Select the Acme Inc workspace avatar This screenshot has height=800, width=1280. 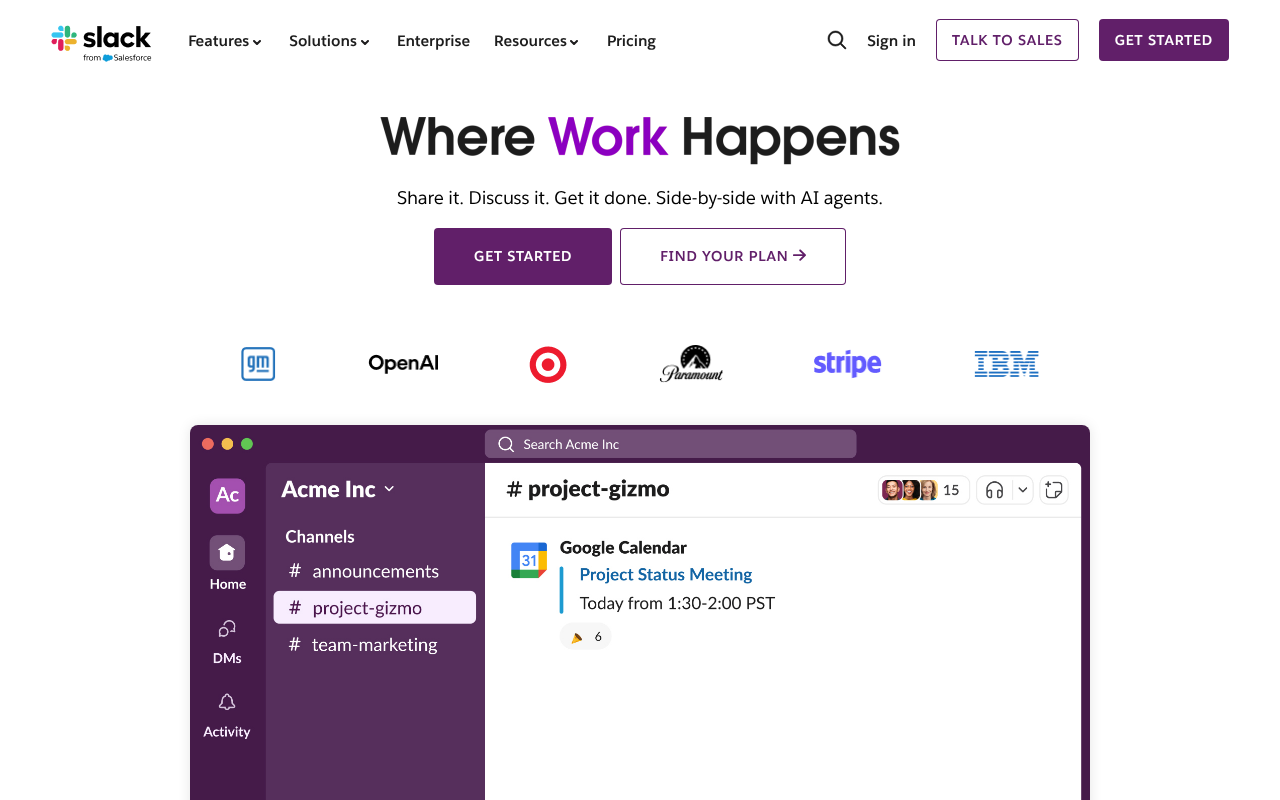click(227, 496)
